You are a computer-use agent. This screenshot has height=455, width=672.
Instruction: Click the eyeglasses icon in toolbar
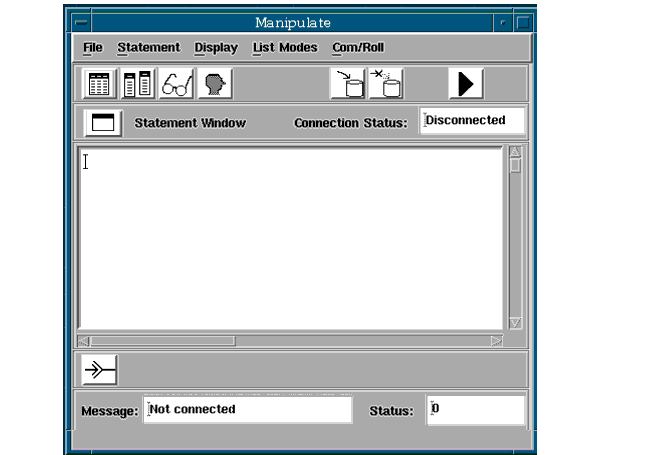pyautogui.click(x=177, y=84)
